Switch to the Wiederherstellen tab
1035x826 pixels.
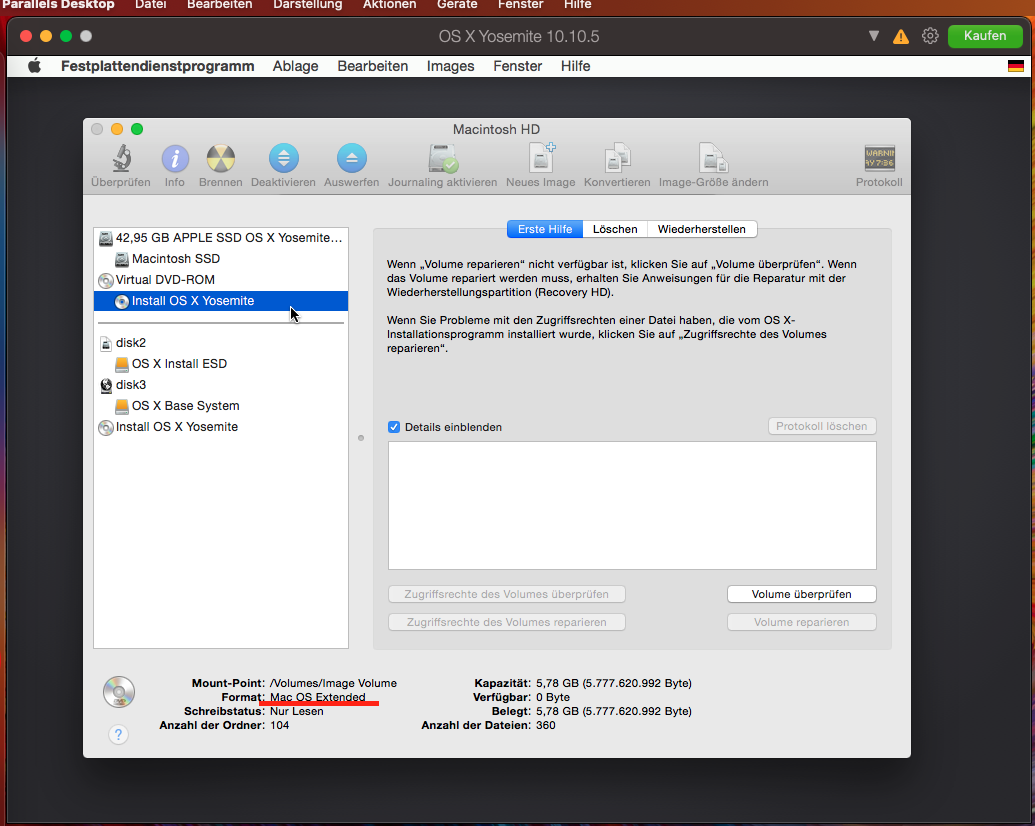[x=702, y=229]
